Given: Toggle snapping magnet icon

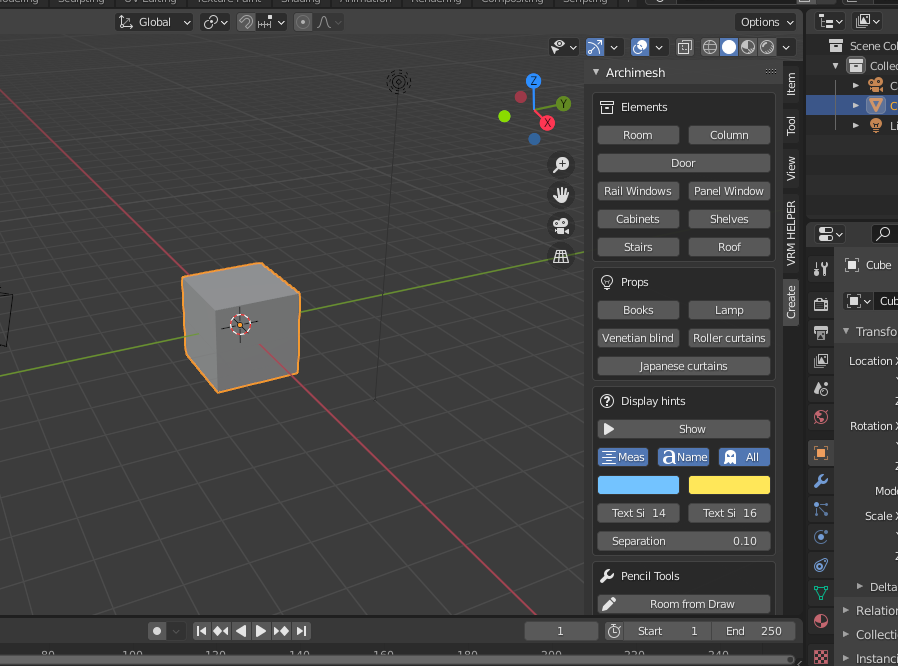Looking at the screenshot, I should pos(246,22).
